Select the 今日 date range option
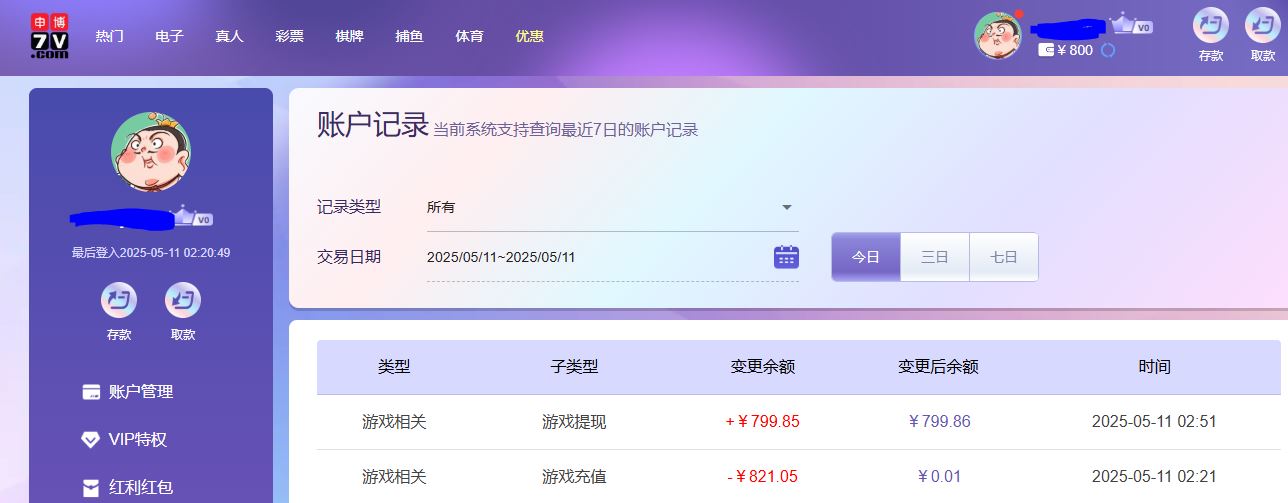 click(x=866, y=257)
